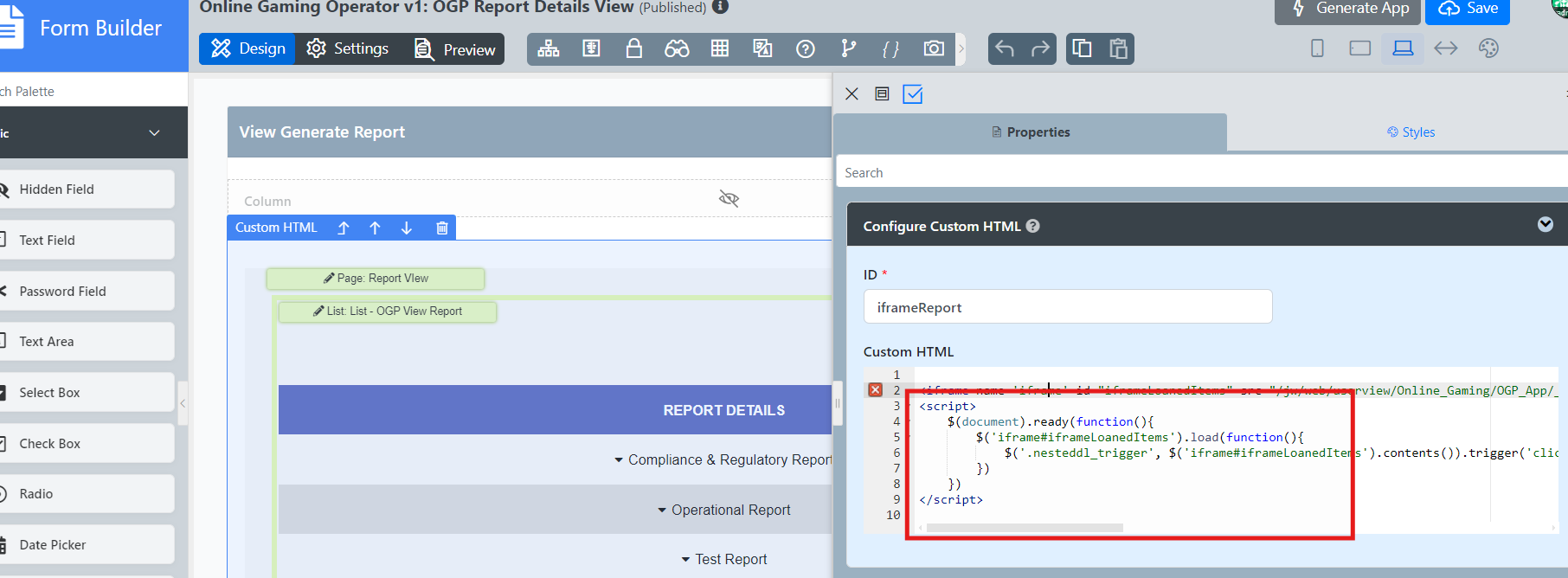Switch to the Properties tab
This screenshot has height=578, width=1568.
[1030, 132]
